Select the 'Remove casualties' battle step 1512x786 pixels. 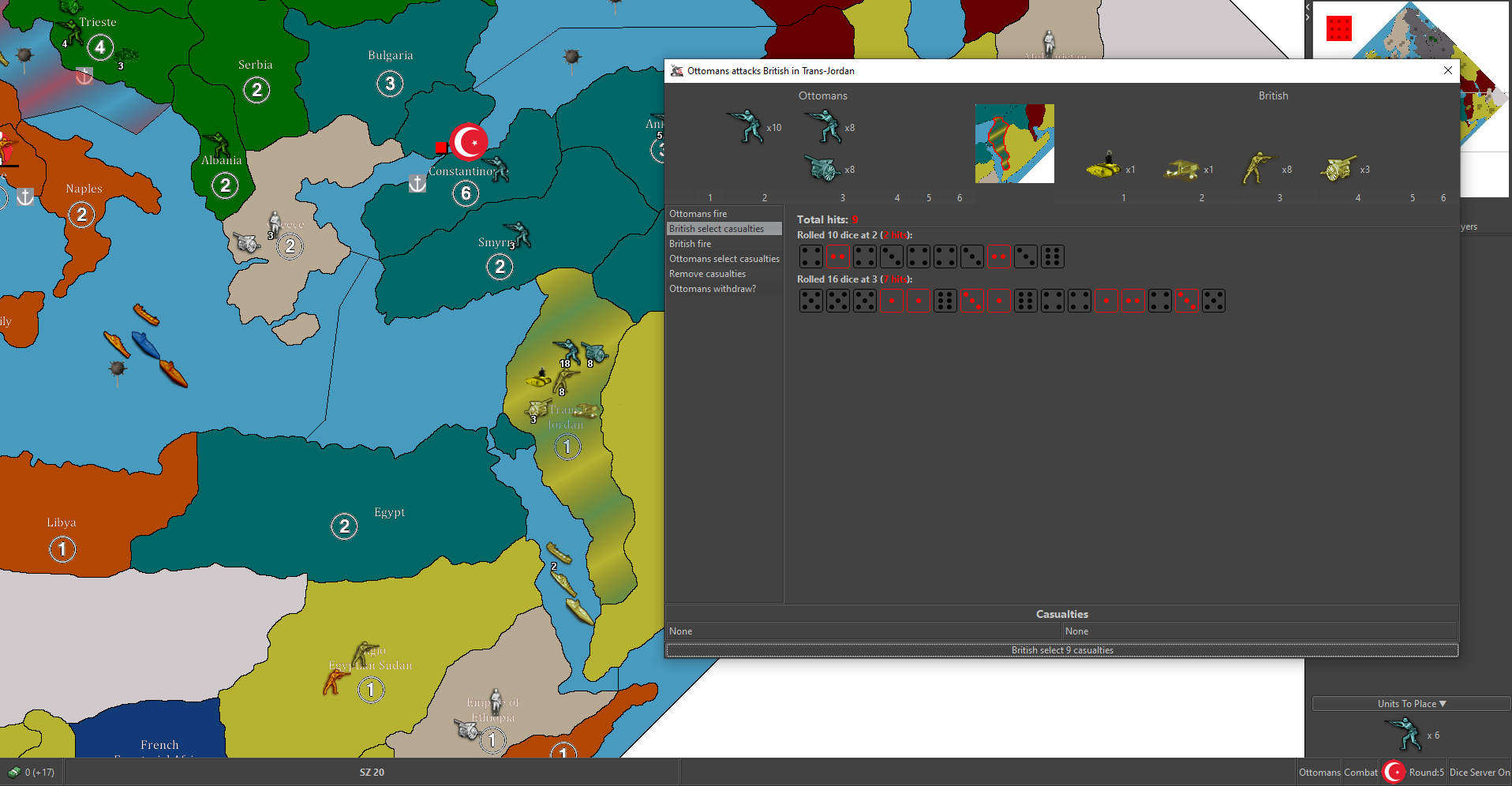[x=724, y=274]
